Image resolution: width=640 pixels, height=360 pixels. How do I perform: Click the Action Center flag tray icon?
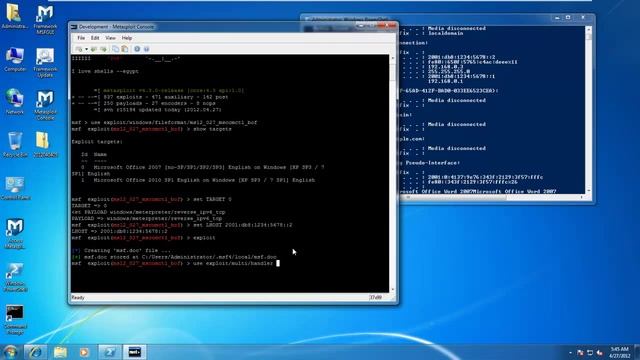click(x=580, y=353)
